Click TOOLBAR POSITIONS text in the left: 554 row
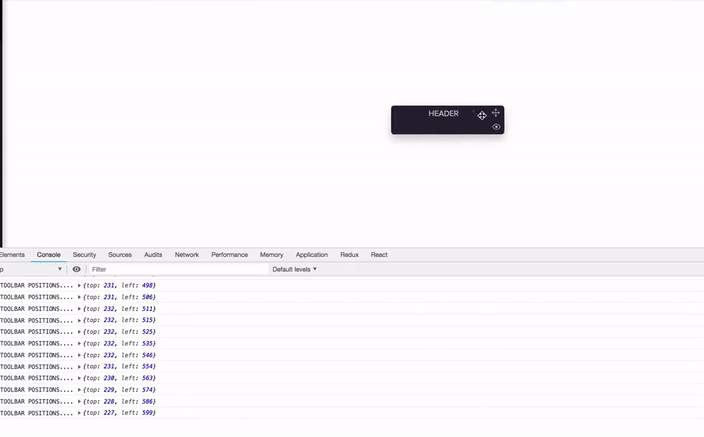The height and width of the screenshot is (437, 704). [x=36, y=366]
